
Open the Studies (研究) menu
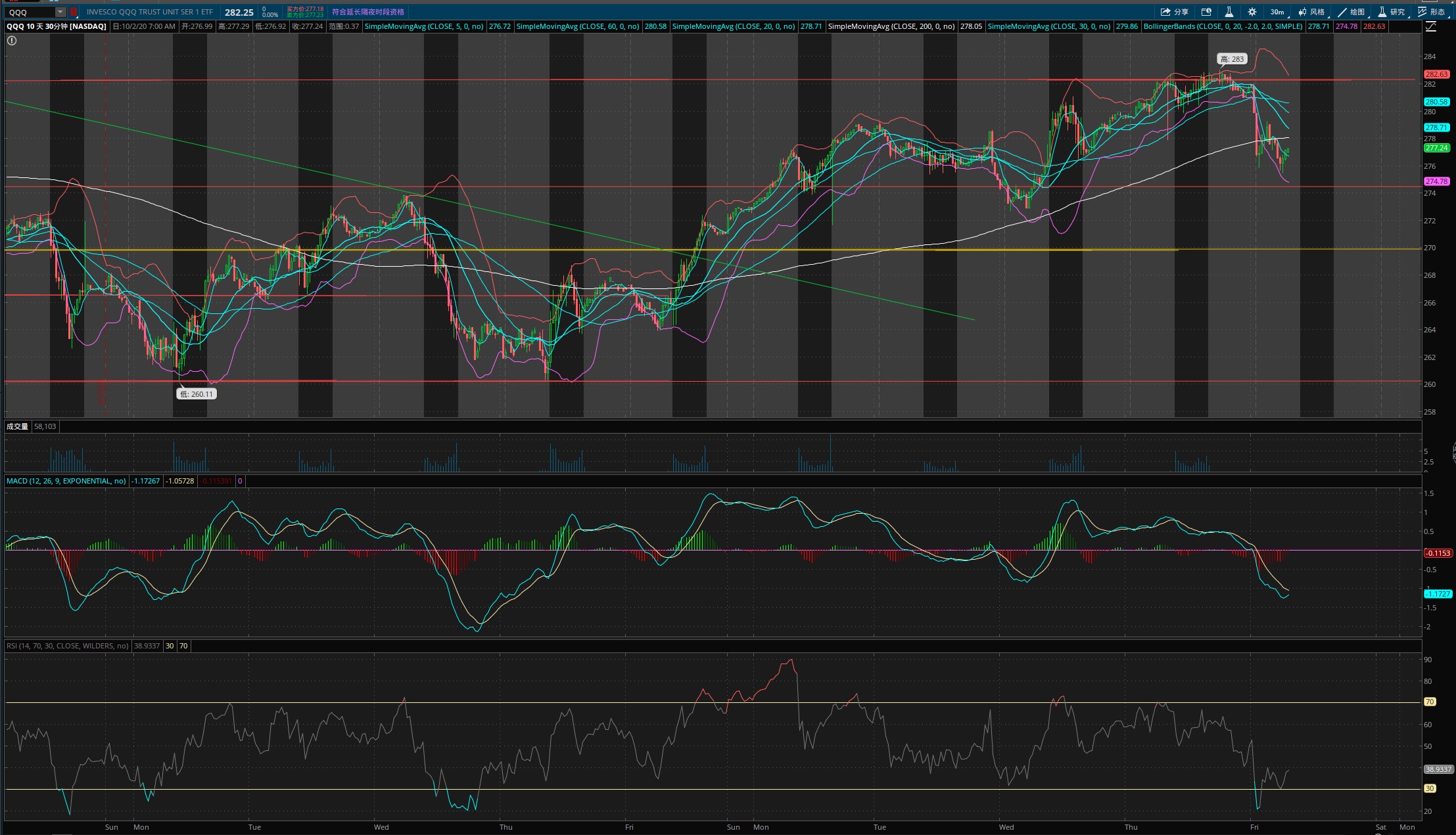pos(1390,12)
